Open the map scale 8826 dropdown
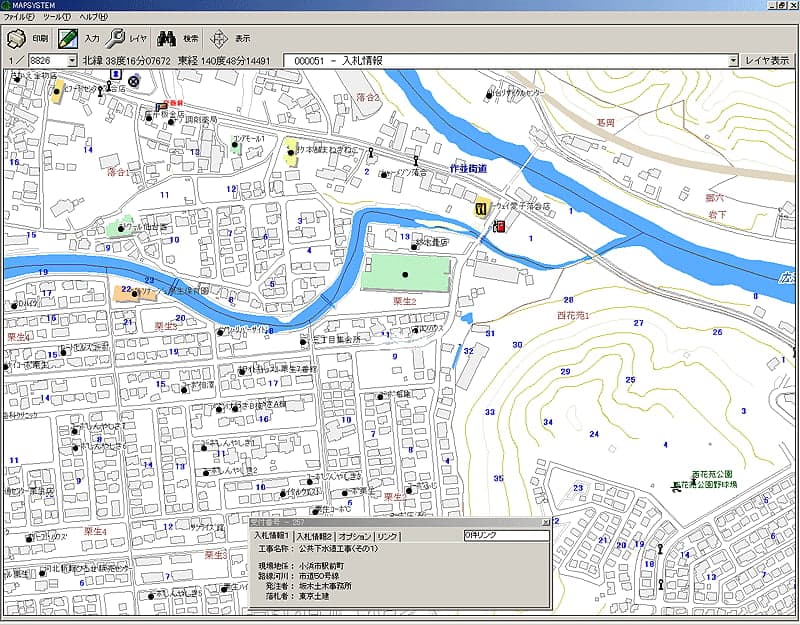Image resolution: width=800 pixels, height=625 pixels. pyautogui.click(x=72, y=61)
